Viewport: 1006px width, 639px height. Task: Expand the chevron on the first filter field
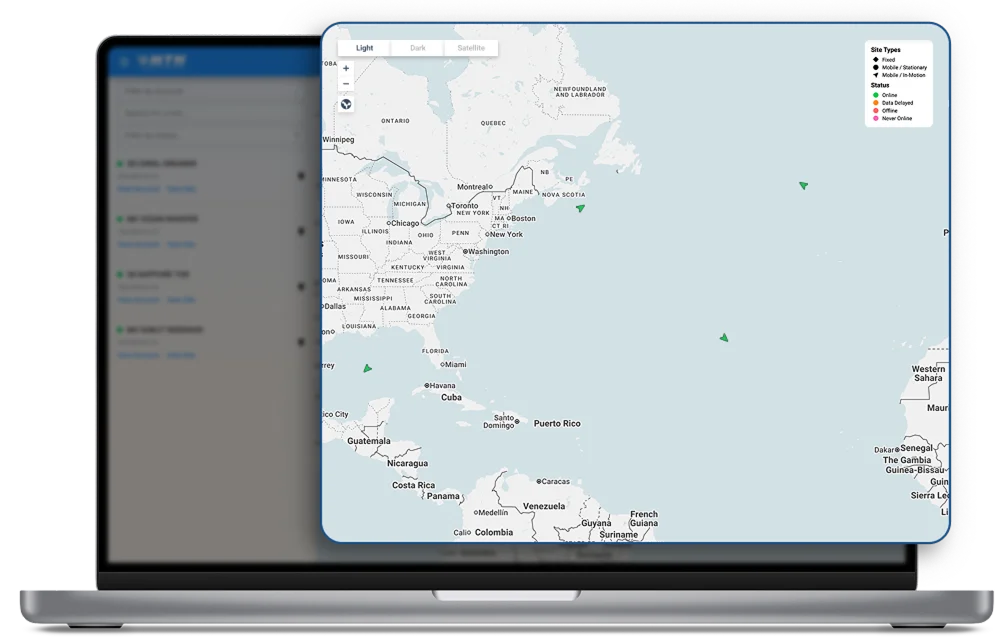tap(296, 92)
